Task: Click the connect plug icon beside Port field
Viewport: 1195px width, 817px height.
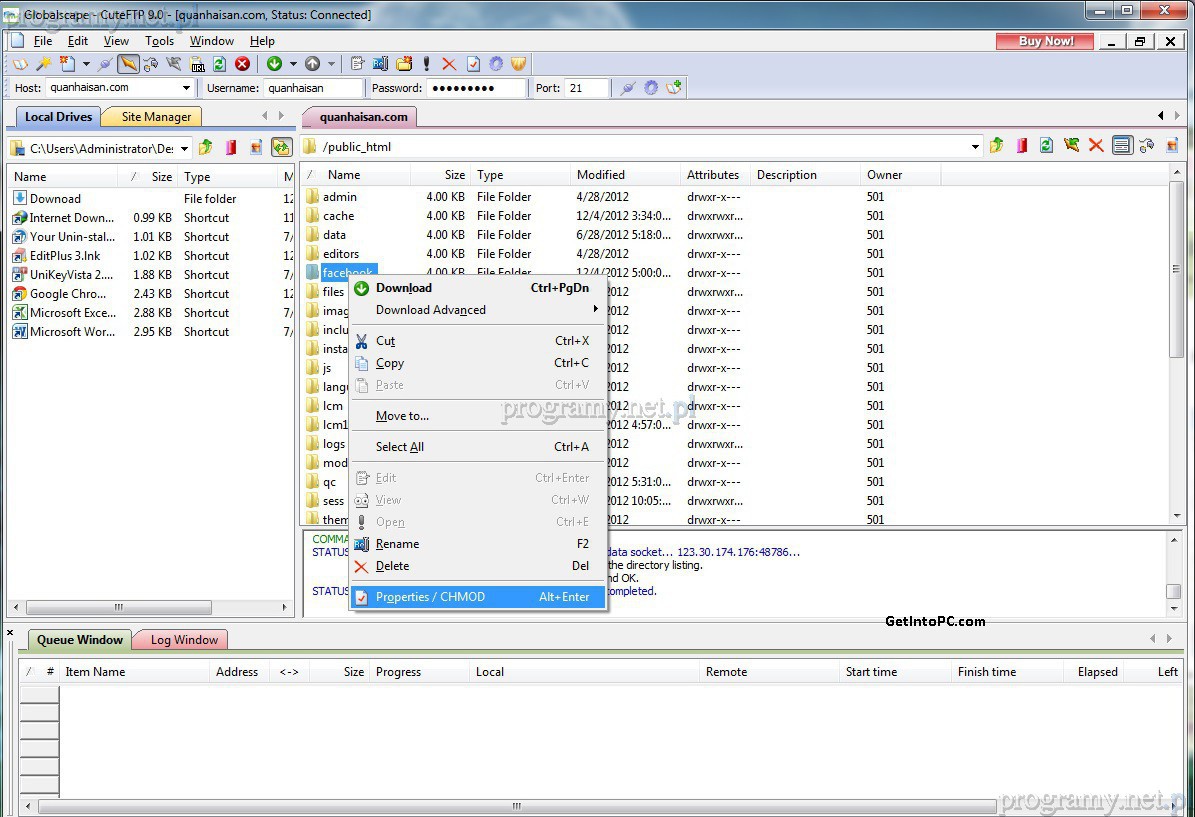Action: [627, 88]
